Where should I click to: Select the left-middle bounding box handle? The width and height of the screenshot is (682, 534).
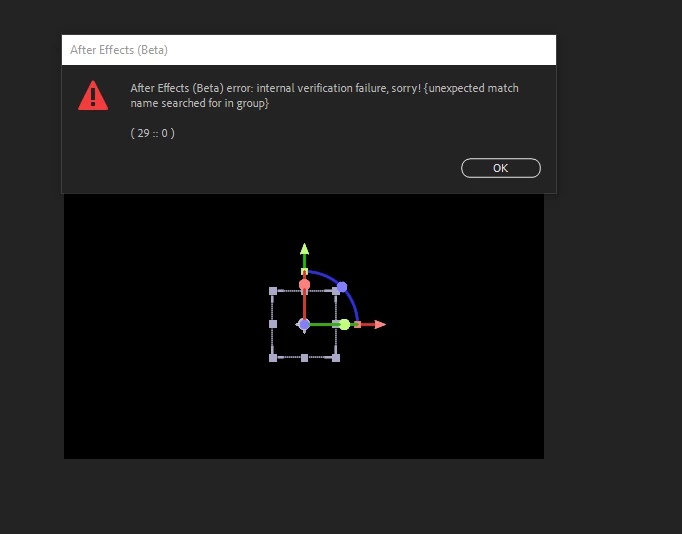(273, 324)
